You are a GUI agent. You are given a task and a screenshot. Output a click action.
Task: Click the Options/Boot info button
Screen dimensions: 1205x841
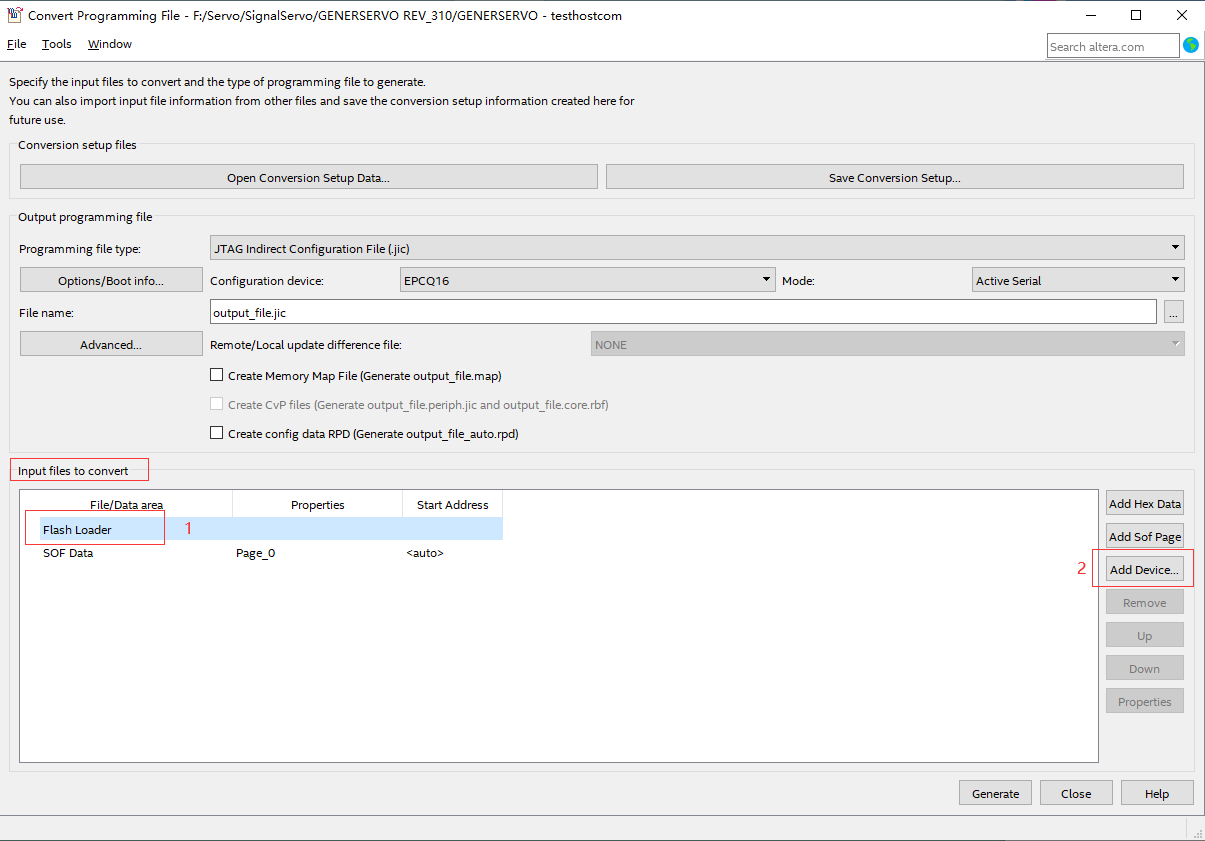pos(111,280)
